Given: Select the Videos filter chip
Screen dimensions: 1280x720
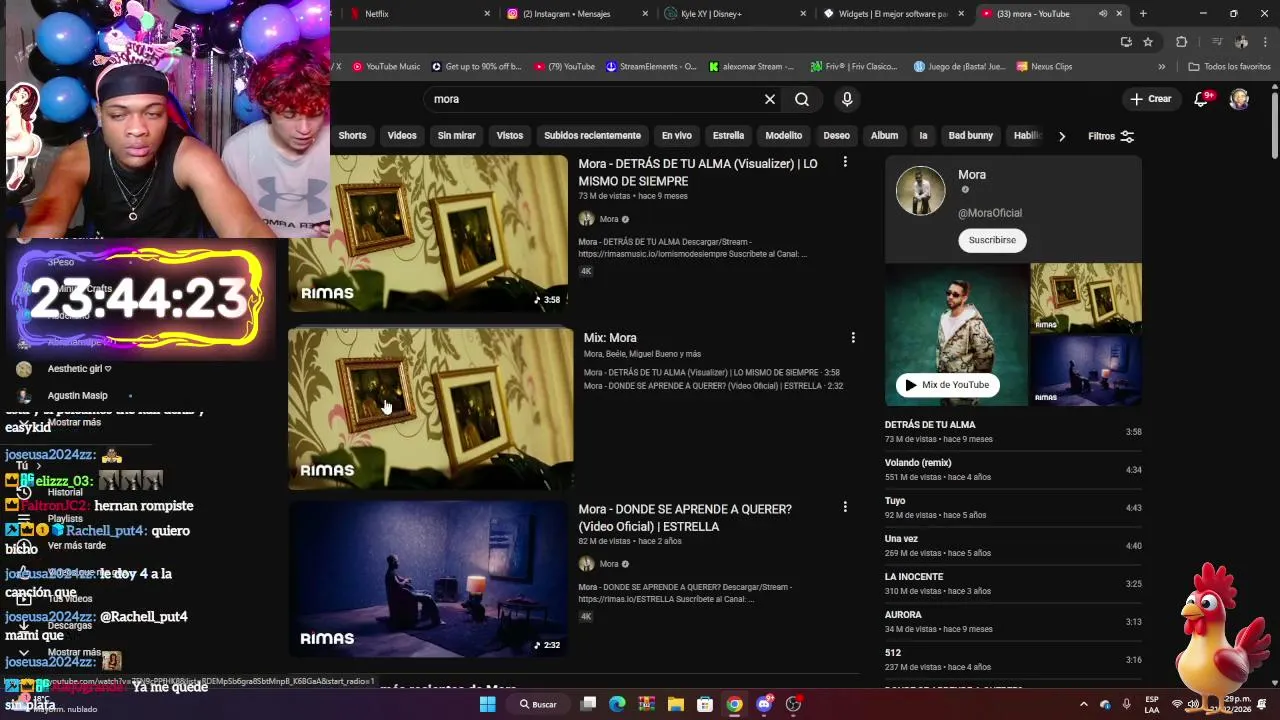Looking at the screenshot, I should pyautogui.click(x=402, y=135).
